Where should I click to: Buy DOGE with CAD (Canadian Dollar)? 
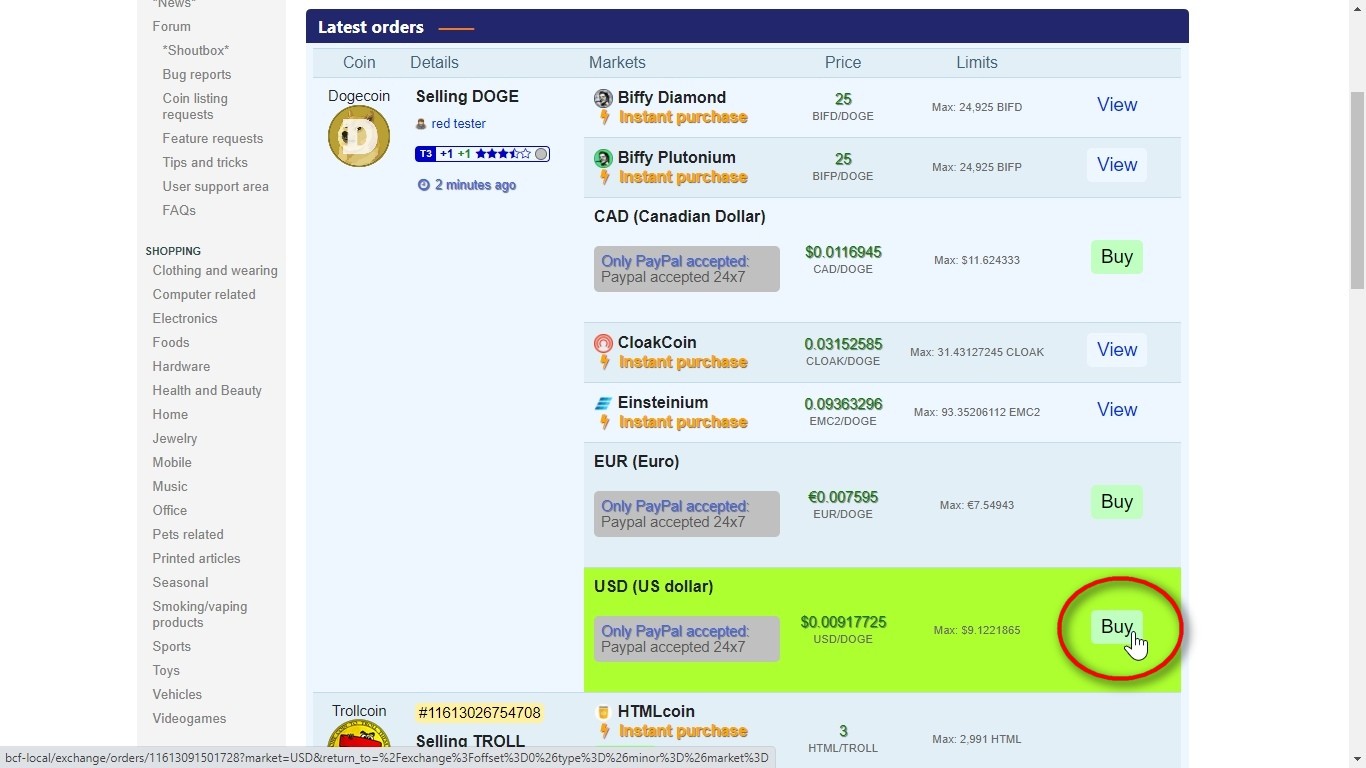[x=1116, y=257]
